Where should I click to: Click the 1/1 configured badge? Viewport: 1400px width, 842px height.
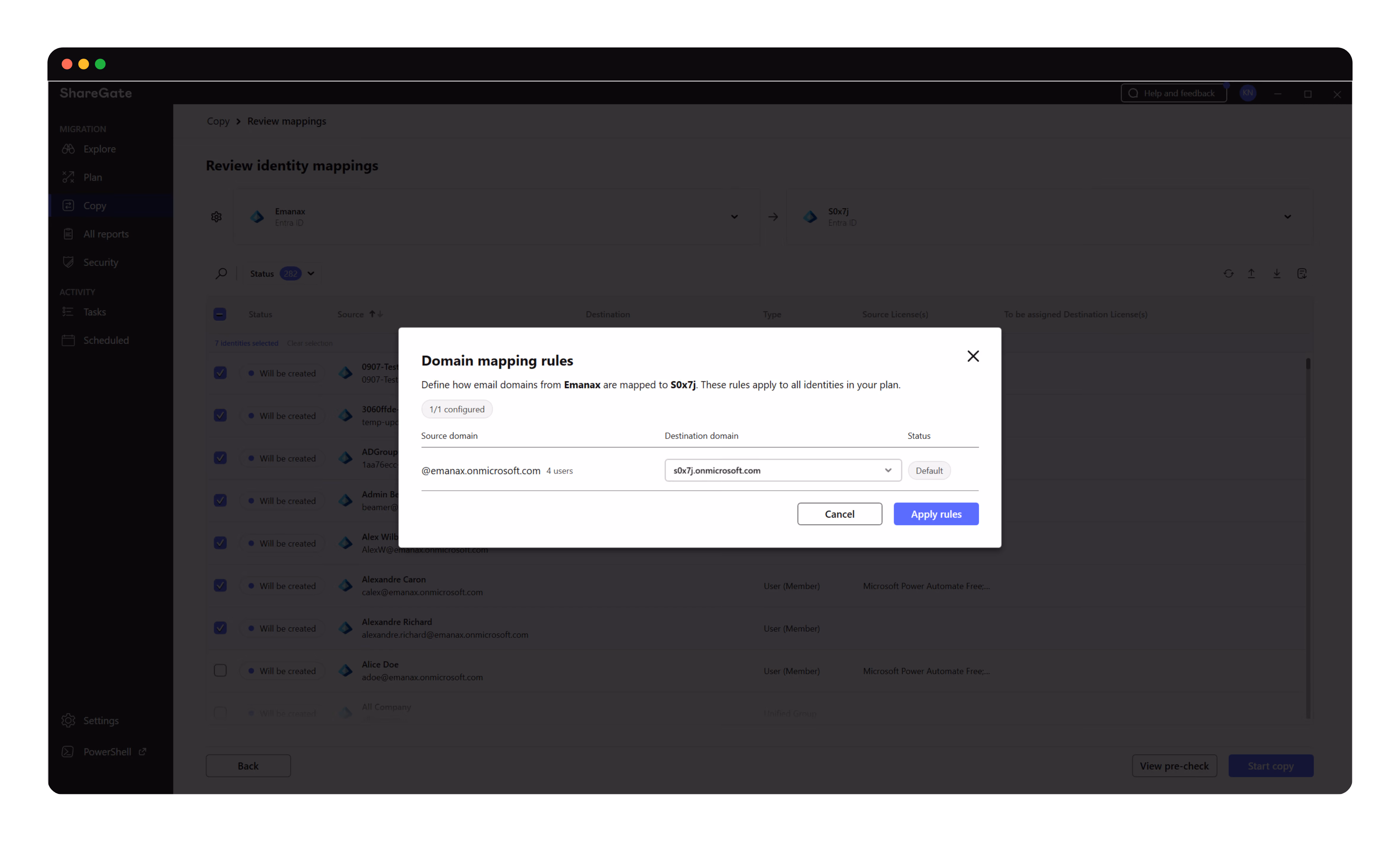[x=457, y=409]
